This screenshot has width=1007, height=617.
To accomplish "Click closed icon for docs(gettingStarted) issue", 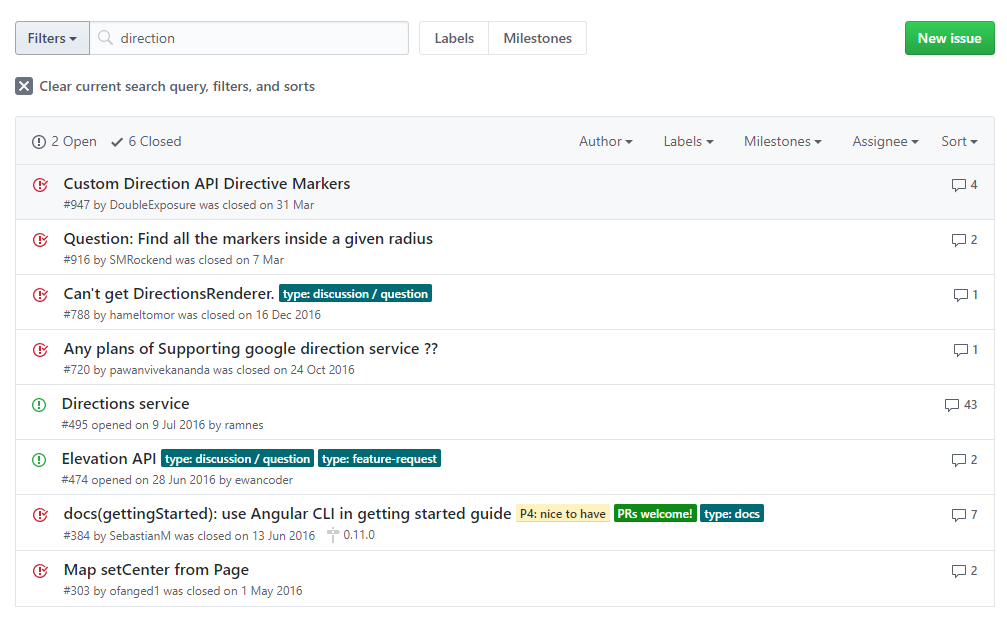I will click(x=40, y=516).
